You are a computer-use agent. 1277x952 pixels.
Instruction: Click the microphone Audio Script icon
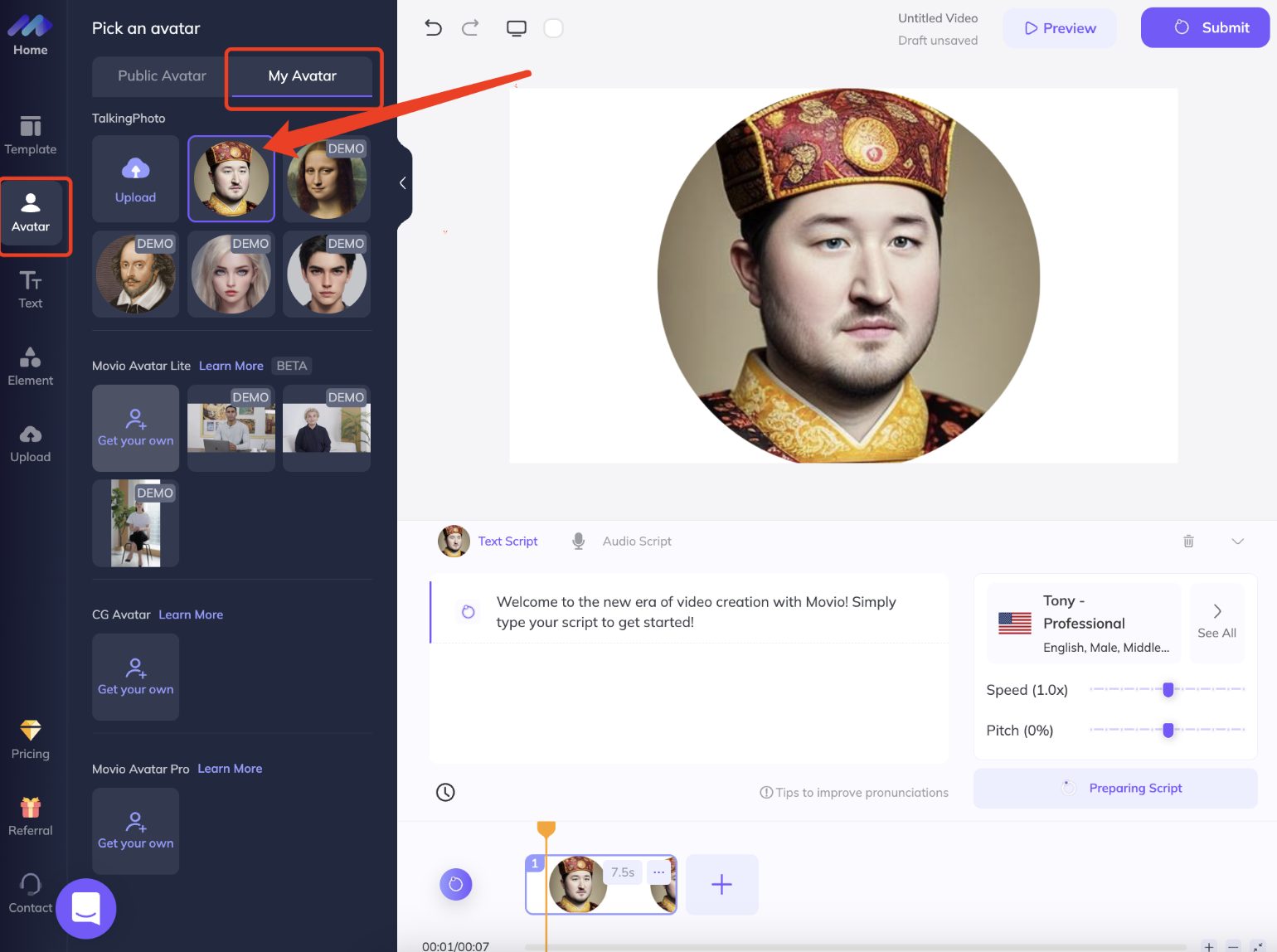tap(579, 541)
